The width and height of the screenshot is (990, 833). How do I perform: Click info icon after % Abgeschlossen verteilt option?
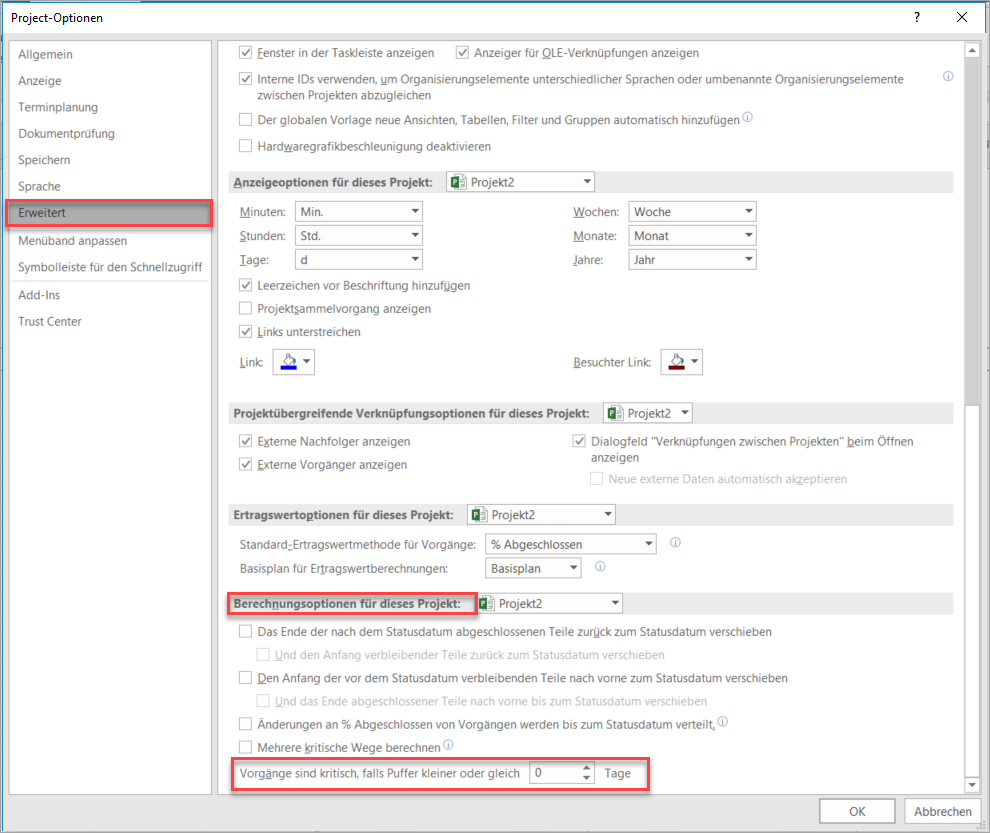tap(722, 721)
